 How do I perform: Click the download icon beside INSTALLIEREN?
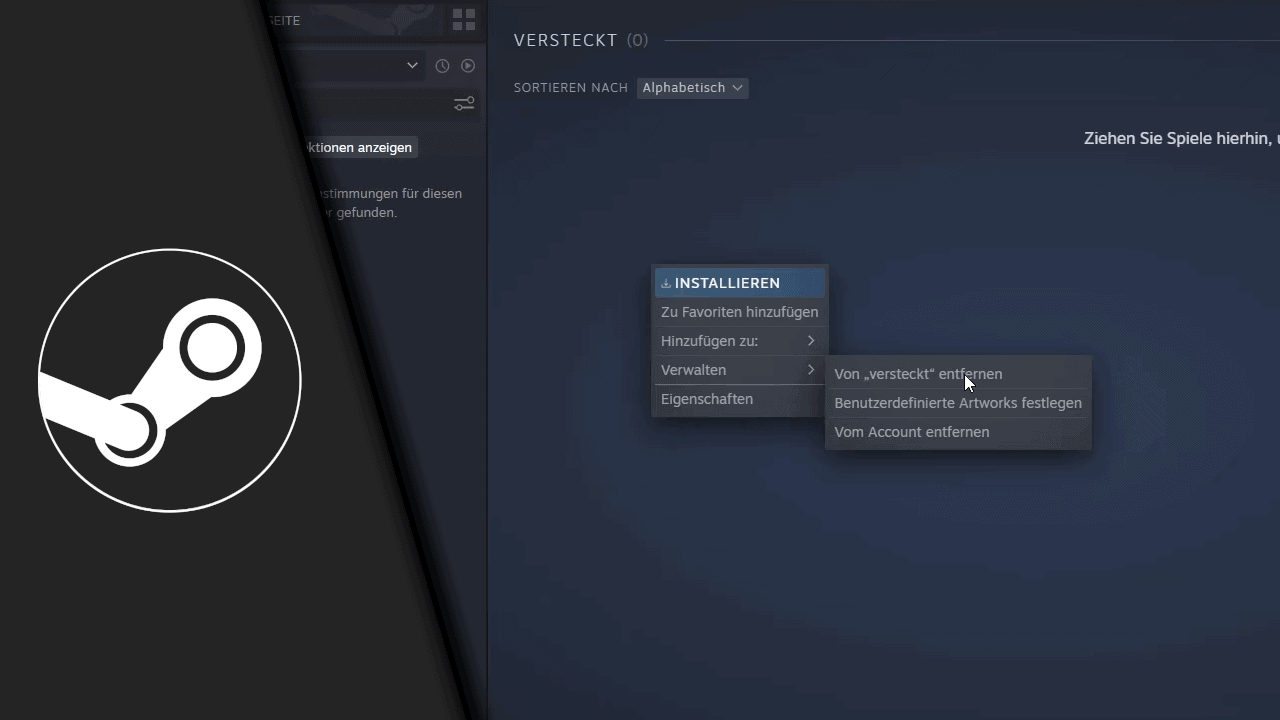tap(664, 283)
